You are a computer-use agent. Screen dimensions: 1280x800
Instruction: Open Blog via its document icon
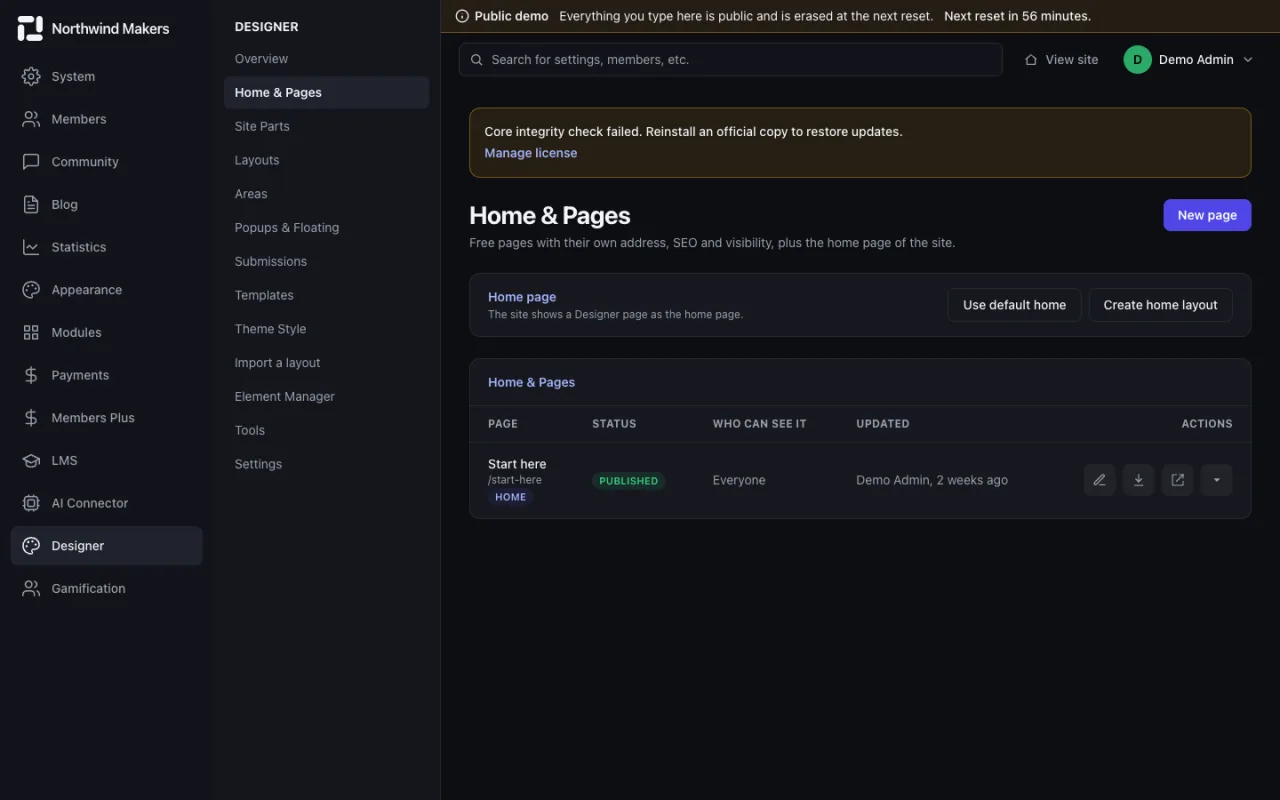31,204
